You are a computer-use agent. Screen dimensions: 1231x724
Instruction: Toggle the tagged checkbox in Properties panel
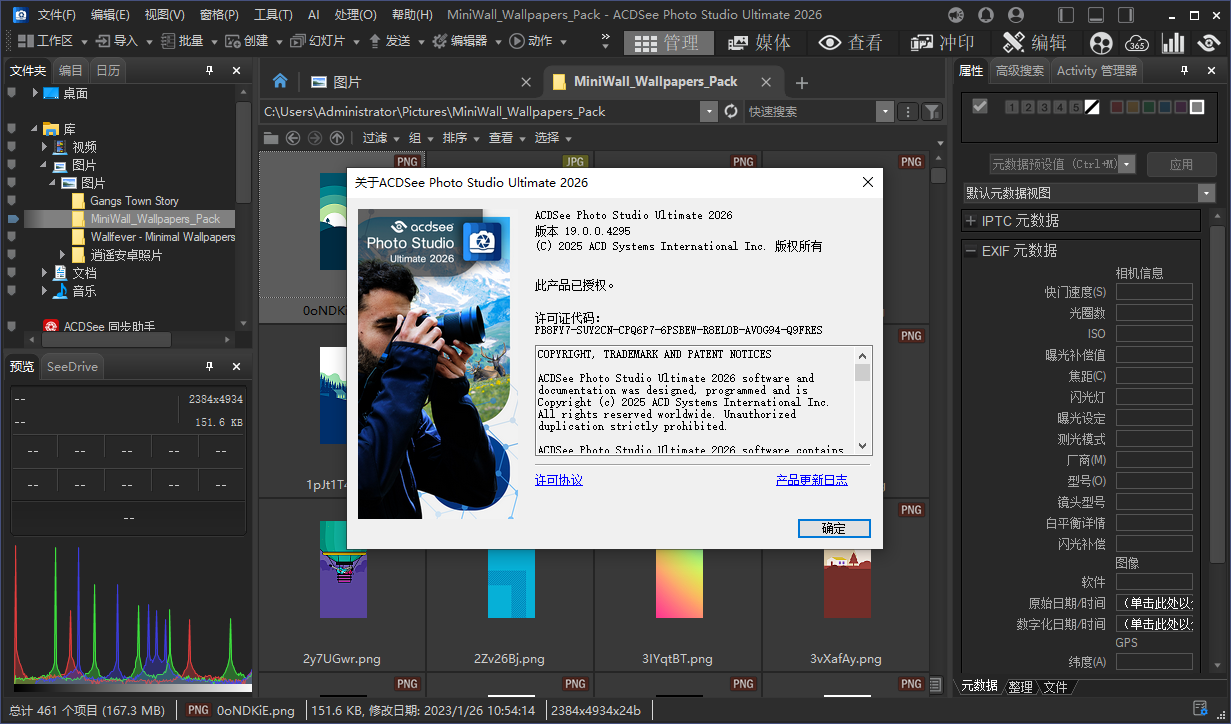pos(980,107)
